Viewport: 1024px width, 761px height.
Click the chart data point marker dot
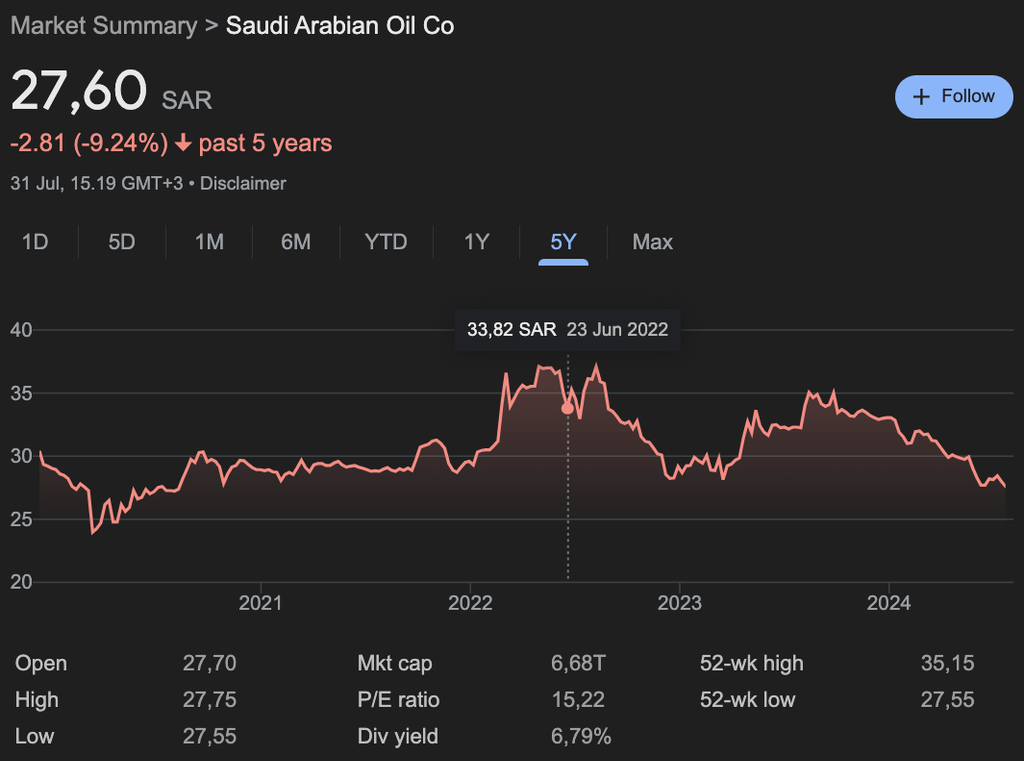[x=567, y=408]
